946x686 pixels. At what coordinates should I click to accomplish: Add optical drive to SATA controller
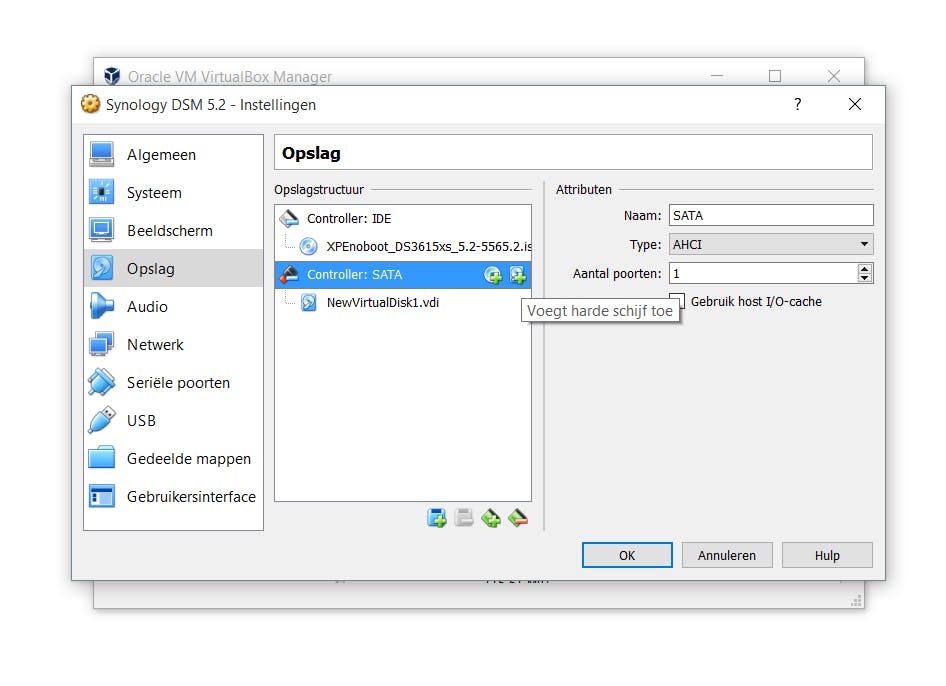(493, 275)
